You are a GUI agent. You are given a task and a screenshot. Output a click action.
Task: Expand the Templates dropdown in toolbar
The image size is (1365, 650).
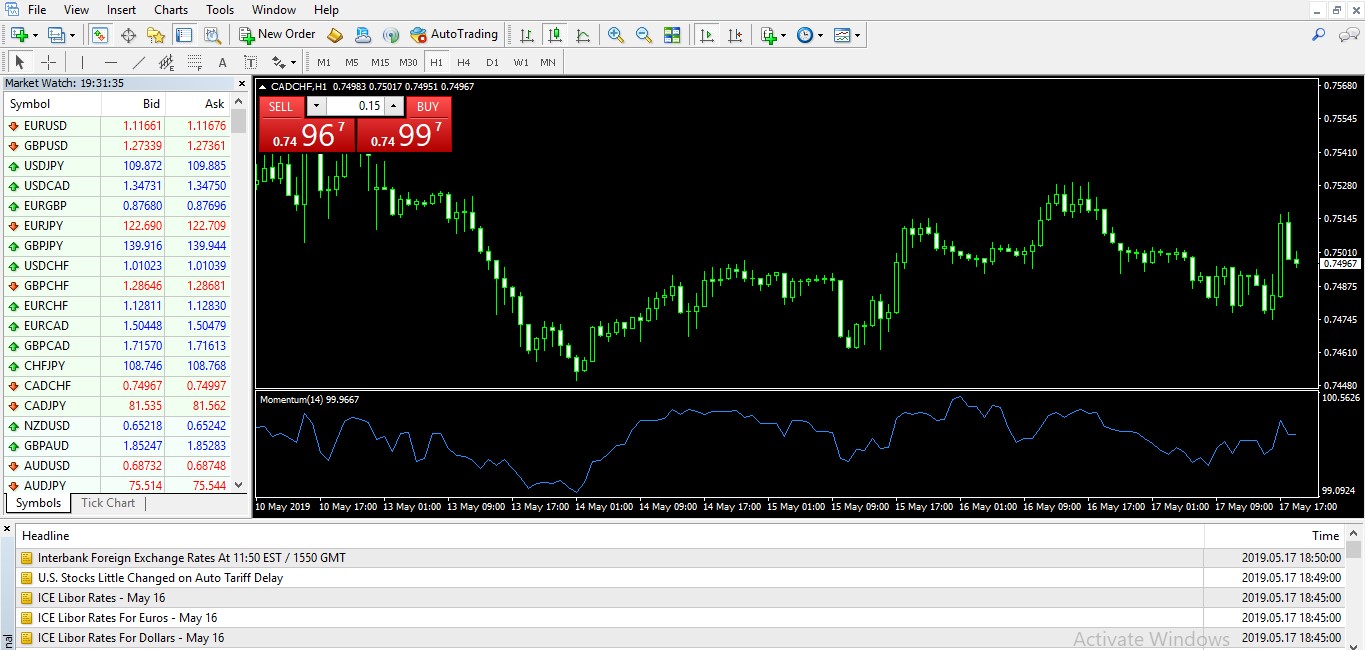point(857,35)
